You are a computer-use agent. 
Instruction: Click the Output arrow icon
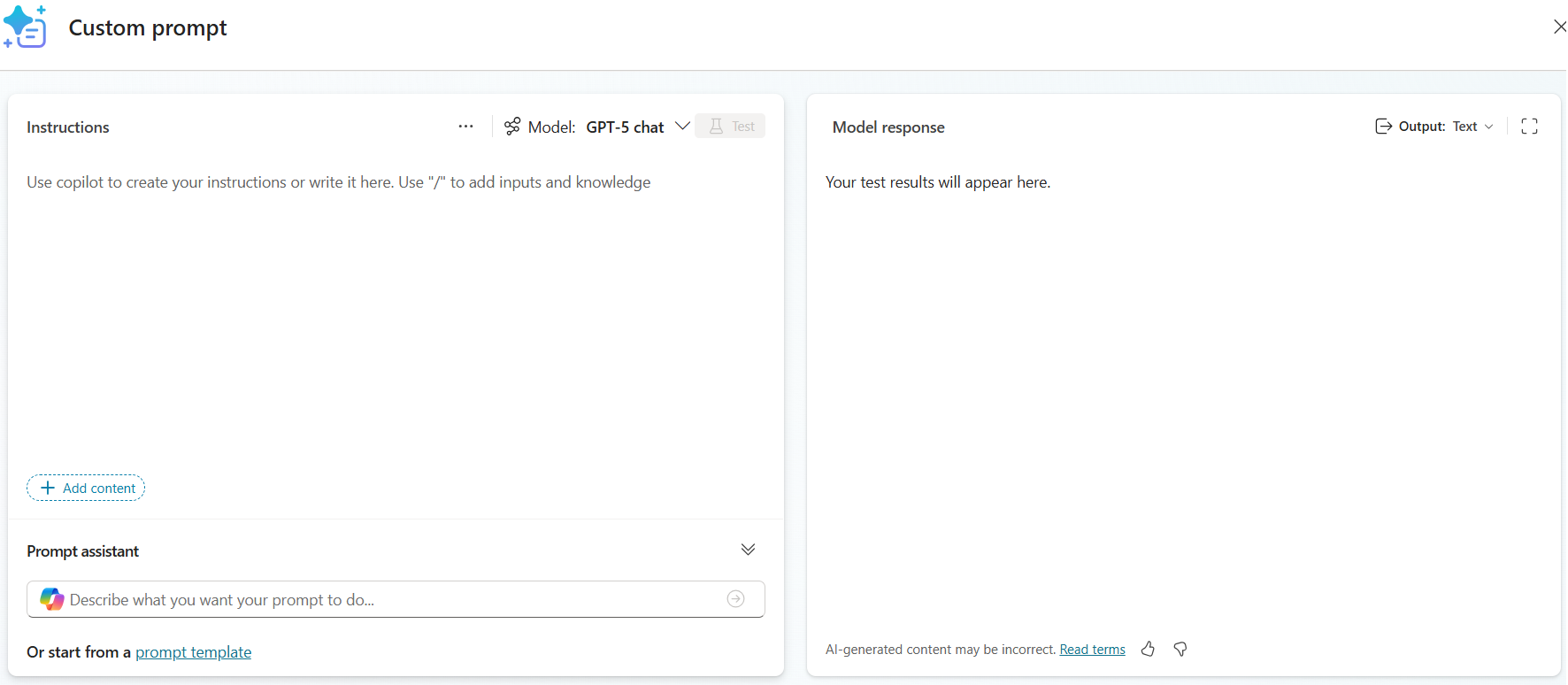1384,127
